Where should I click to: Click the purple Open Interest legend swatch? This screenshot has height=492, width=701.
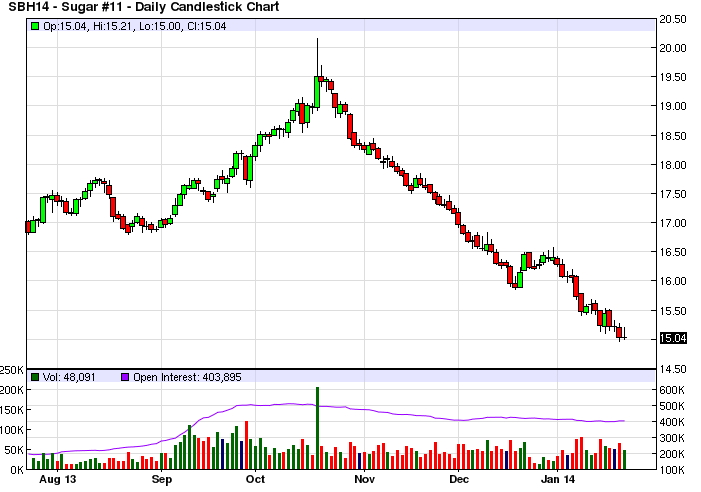pos(125,377)
